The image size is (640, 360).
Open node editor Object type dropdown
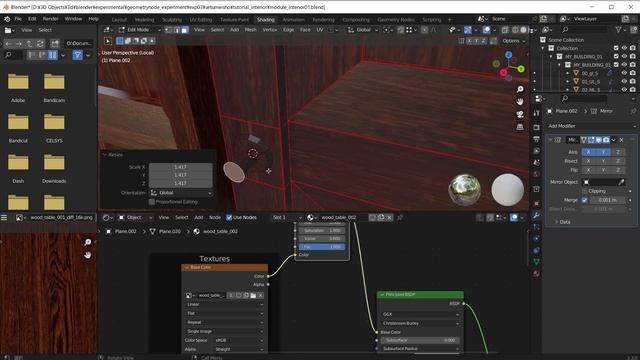point(135,218)
